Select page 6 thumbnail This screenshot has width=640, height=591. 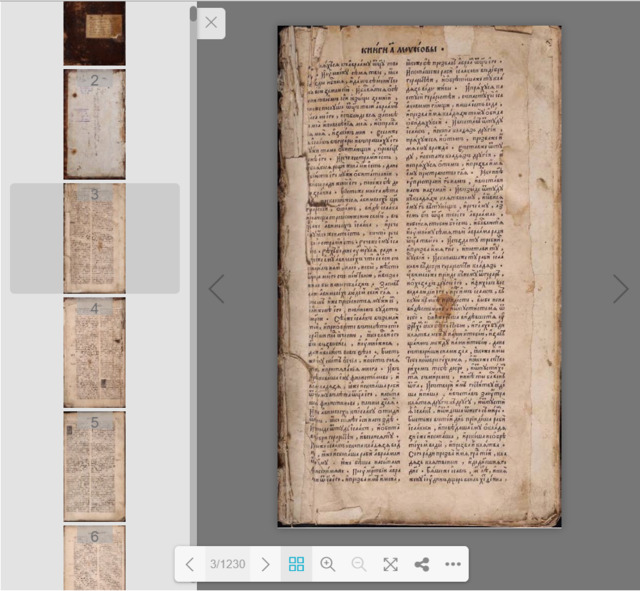tap(95, 557)
